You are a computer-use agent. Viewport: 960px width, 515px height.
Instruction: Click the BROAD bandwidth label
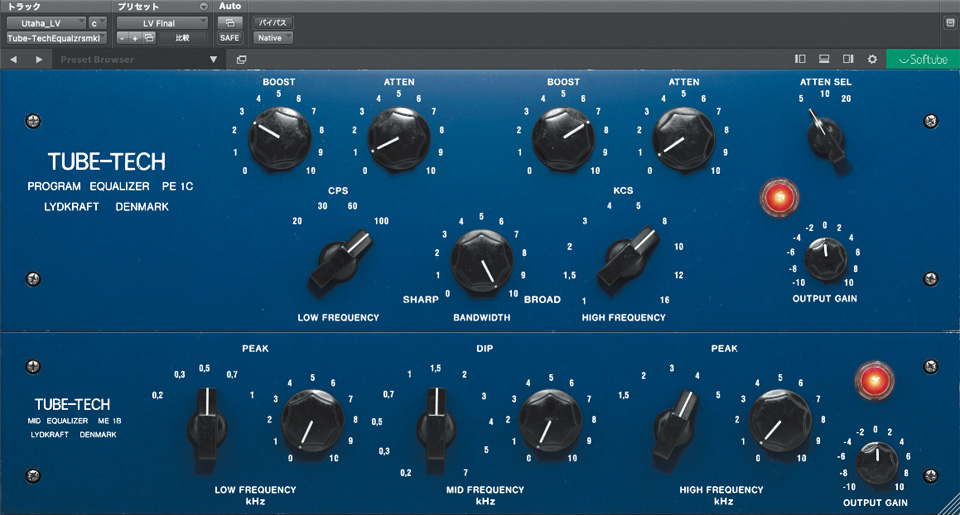(x=542, y=299)
